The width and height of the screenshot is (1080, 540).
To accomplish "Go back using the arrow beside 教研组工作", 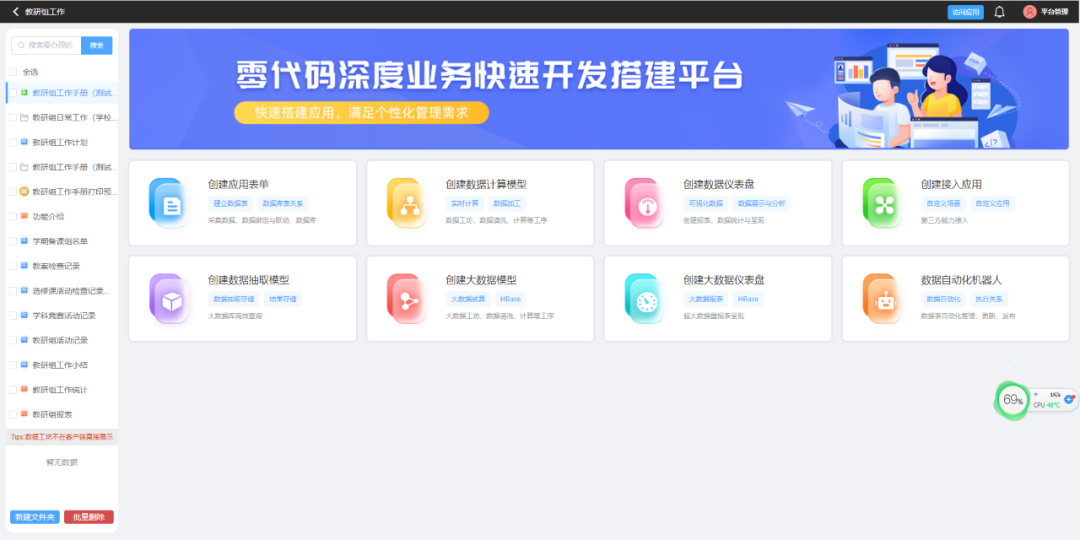I will click(x=15, y=12).
